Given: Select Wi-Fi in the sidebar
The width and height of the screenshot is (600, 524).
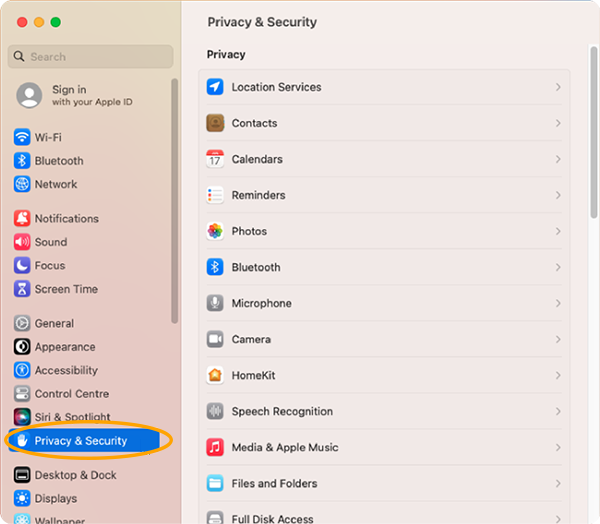Looking at the screenshot, I should (x=48, y=137).
